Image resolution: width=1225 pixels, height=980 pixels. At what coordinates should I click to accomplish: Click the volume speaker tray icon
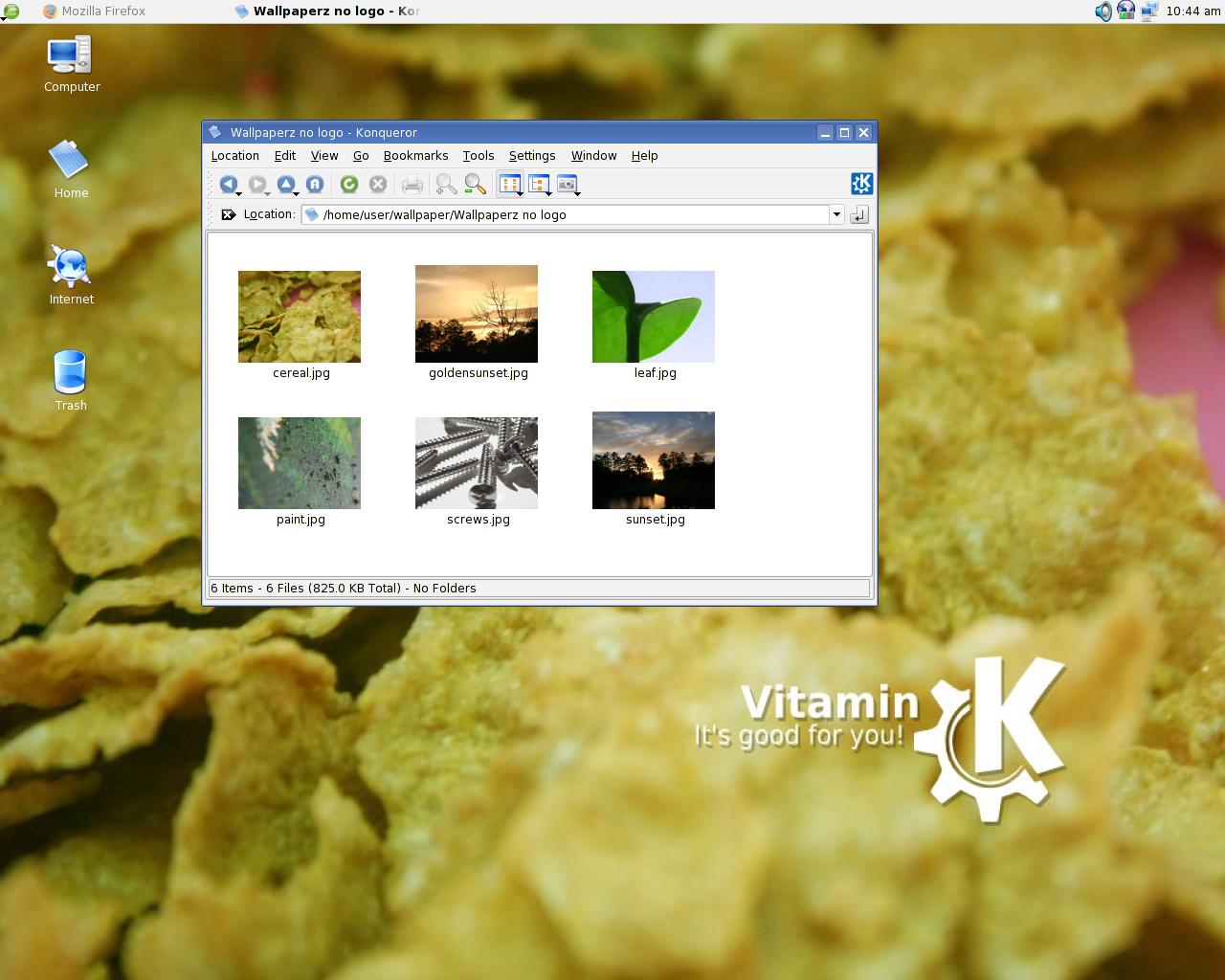coord(1103,11)
